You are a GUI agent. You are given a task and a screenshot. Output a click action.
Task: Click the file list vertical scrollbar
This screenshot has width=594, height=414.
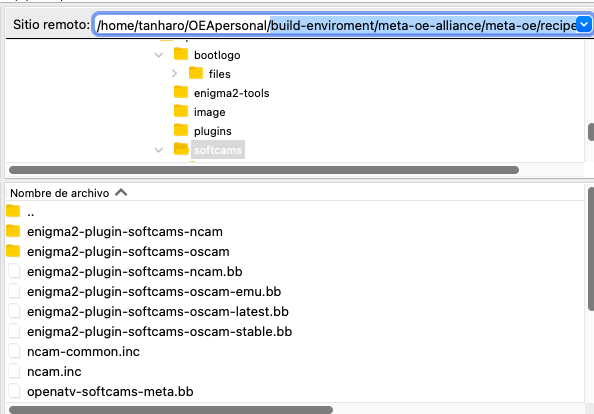[591, 249]
